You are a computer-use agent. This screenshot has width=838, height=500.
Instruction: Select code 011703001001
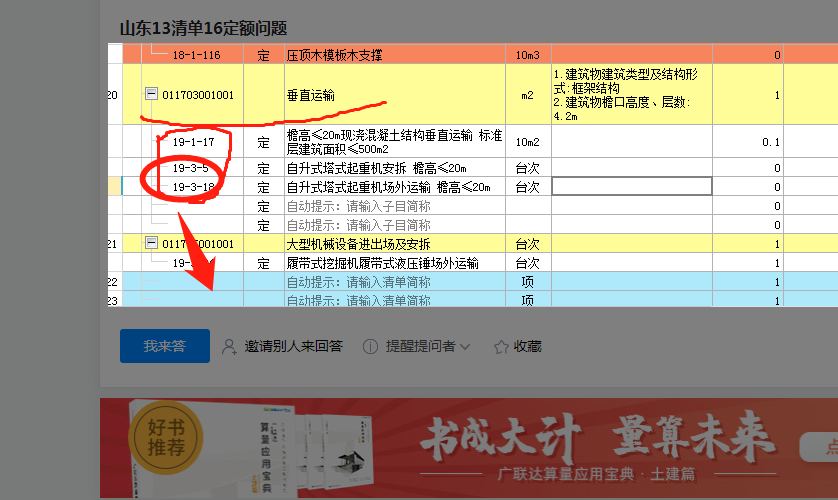pos(198,95)
